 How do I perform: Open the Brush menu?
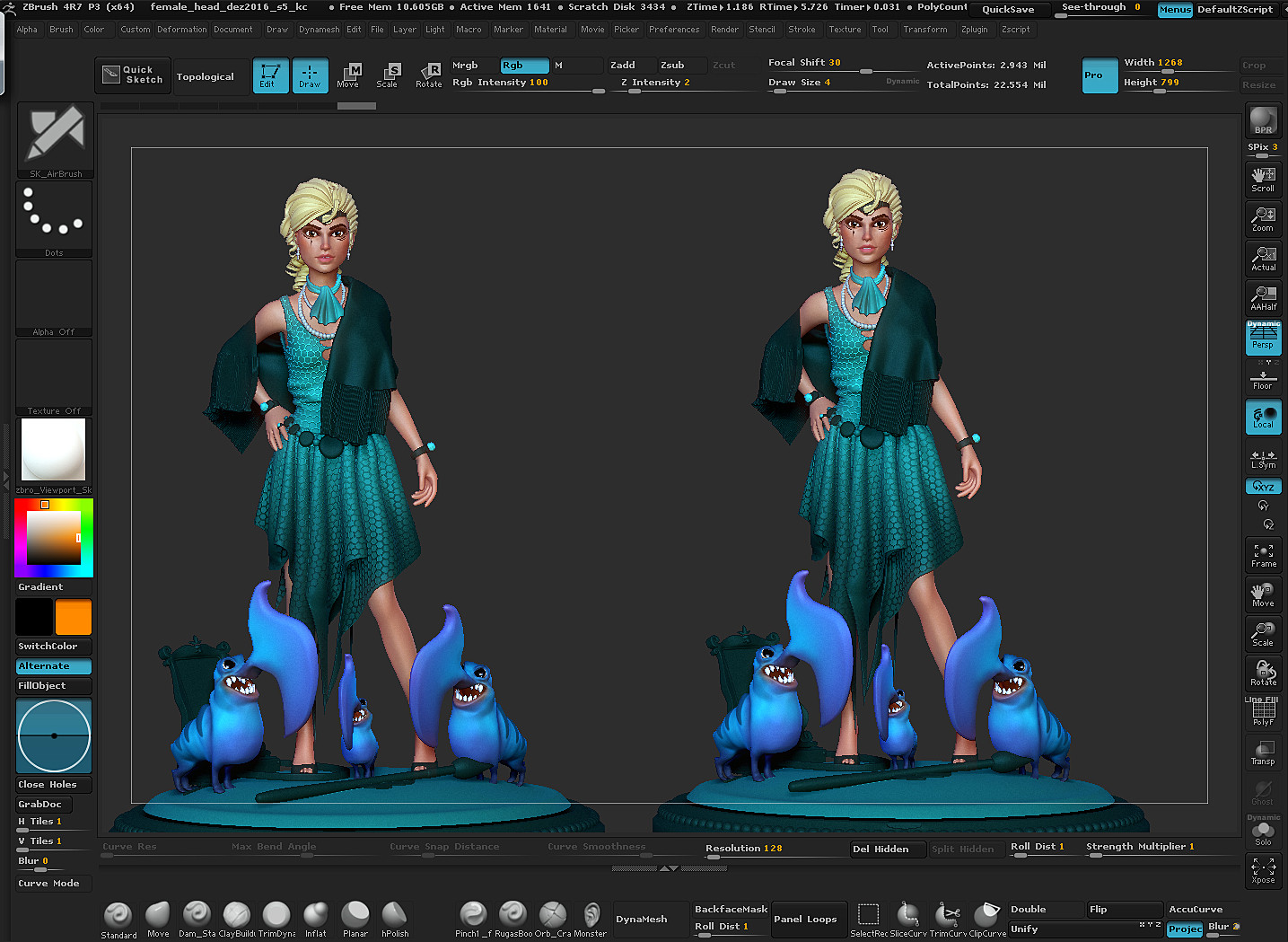(61, 30)
